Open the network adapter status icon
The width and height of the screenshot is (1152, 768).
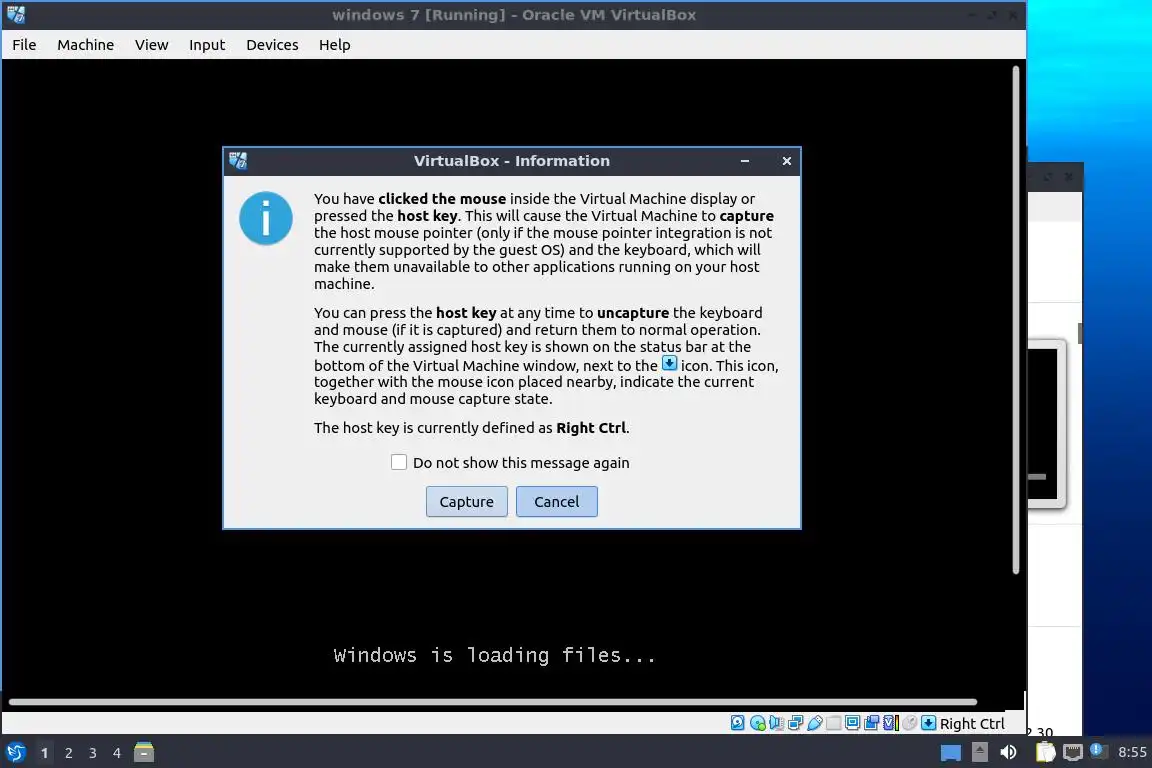pyautogui.click(x=796, y=723)
